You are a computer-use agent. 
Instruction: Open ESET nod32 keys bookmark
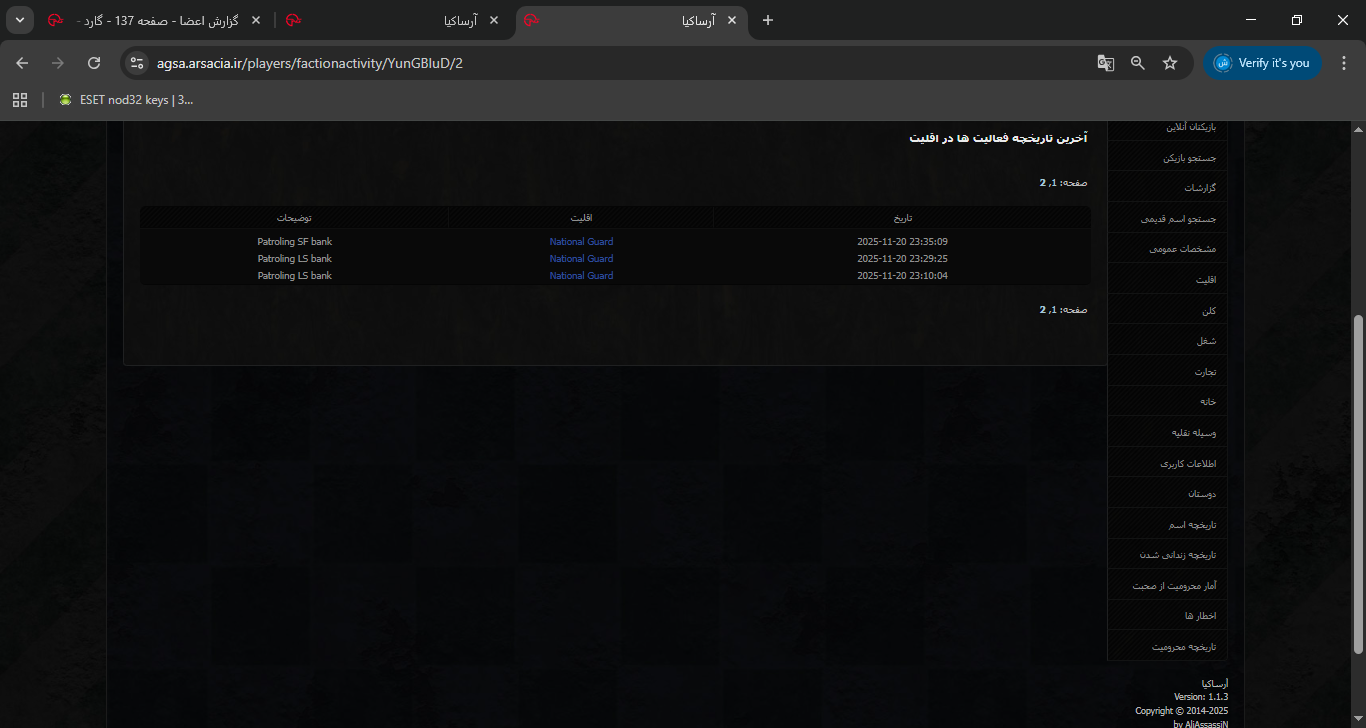click(126, 100)
